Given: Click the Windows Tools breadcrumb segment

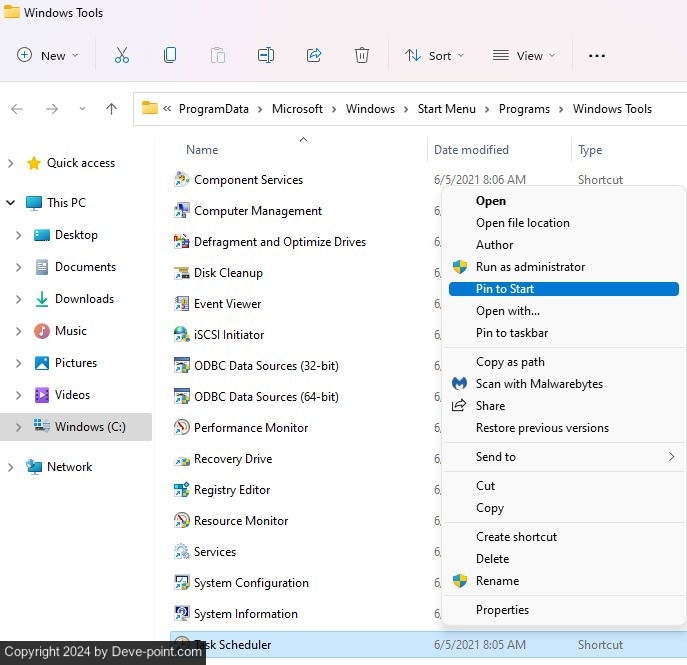Looking at the screenshot, I should coord(612,109).
